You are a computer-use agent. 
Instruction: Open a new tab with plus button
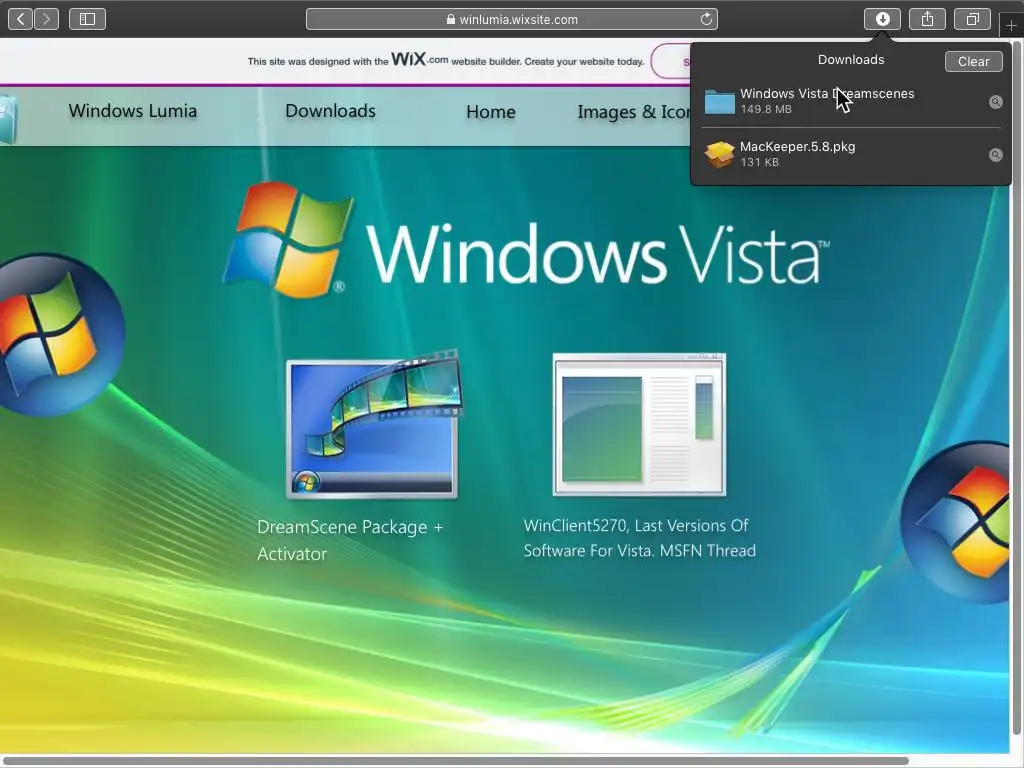(x=1011, y=25)
